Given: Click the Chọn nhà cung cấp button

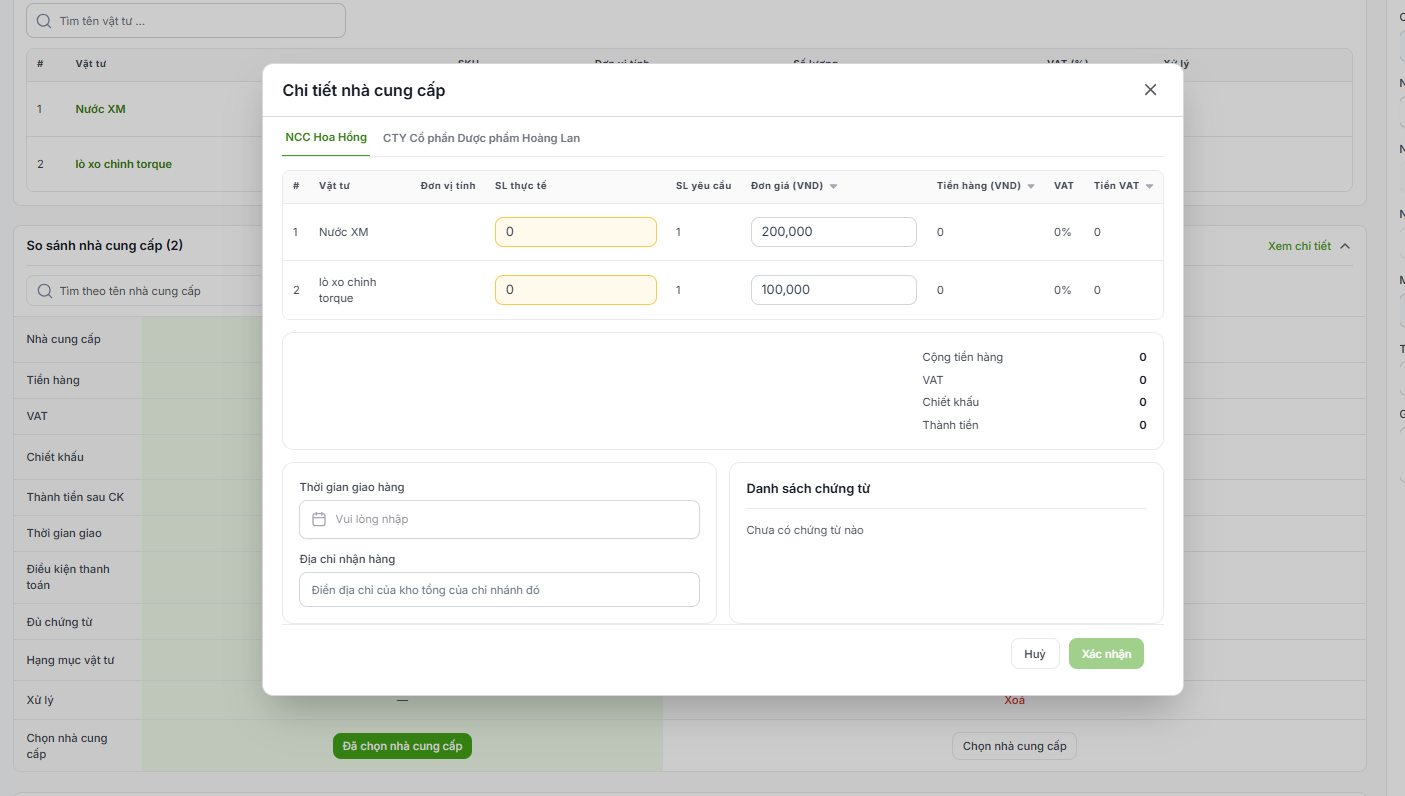Looking at the screenshot, I should click(x=1014, y=746).
